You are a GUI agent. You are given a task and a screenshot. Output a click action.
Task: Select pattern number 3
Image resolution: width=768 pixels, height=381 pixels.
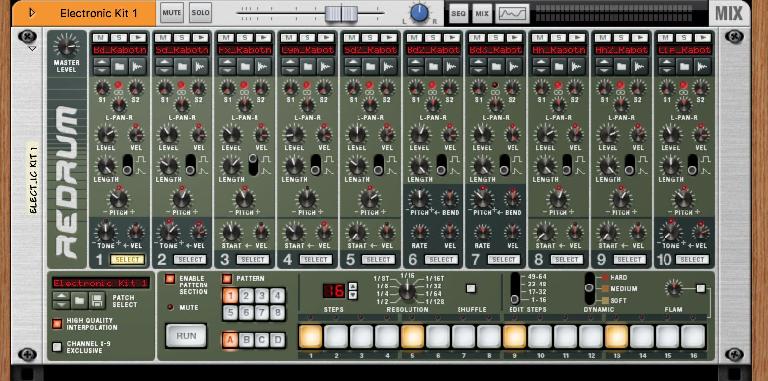point(262,295)
